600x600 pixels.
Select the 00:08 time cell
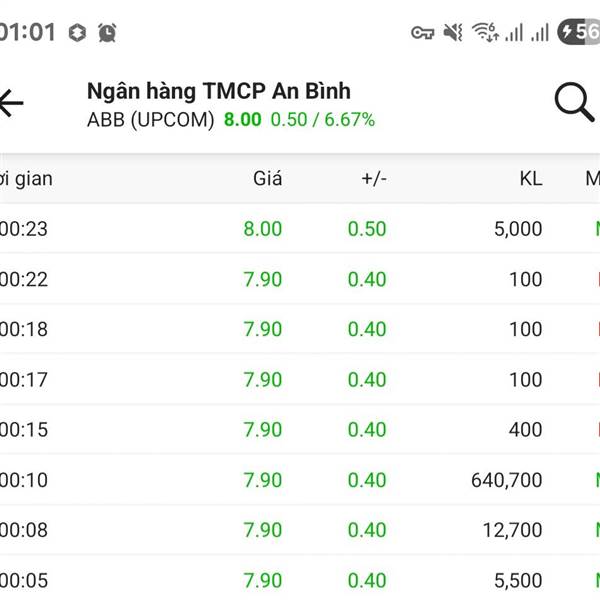[24, 530]
